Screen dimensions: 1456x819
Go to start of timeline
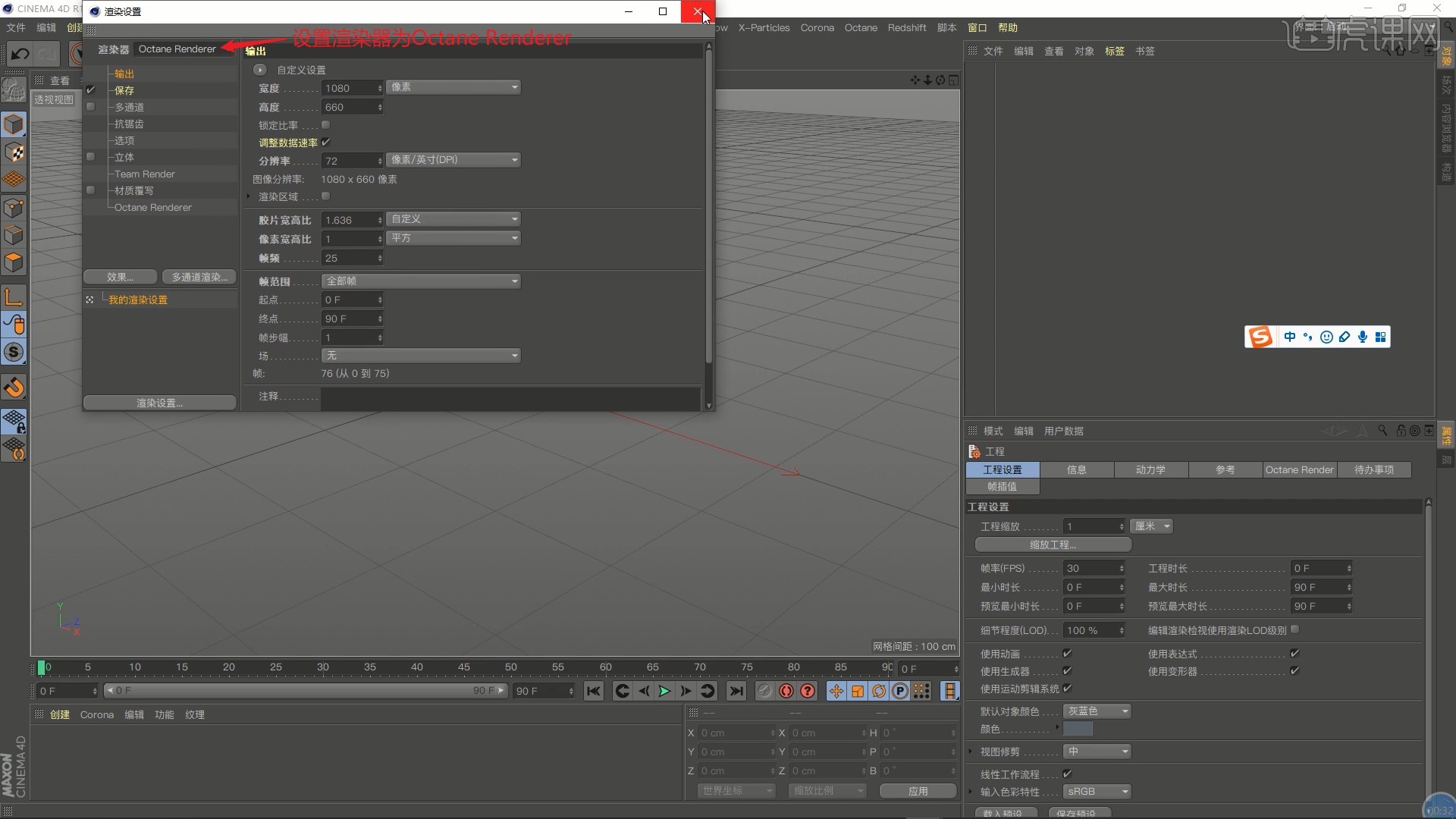click(x=593, y=691)
